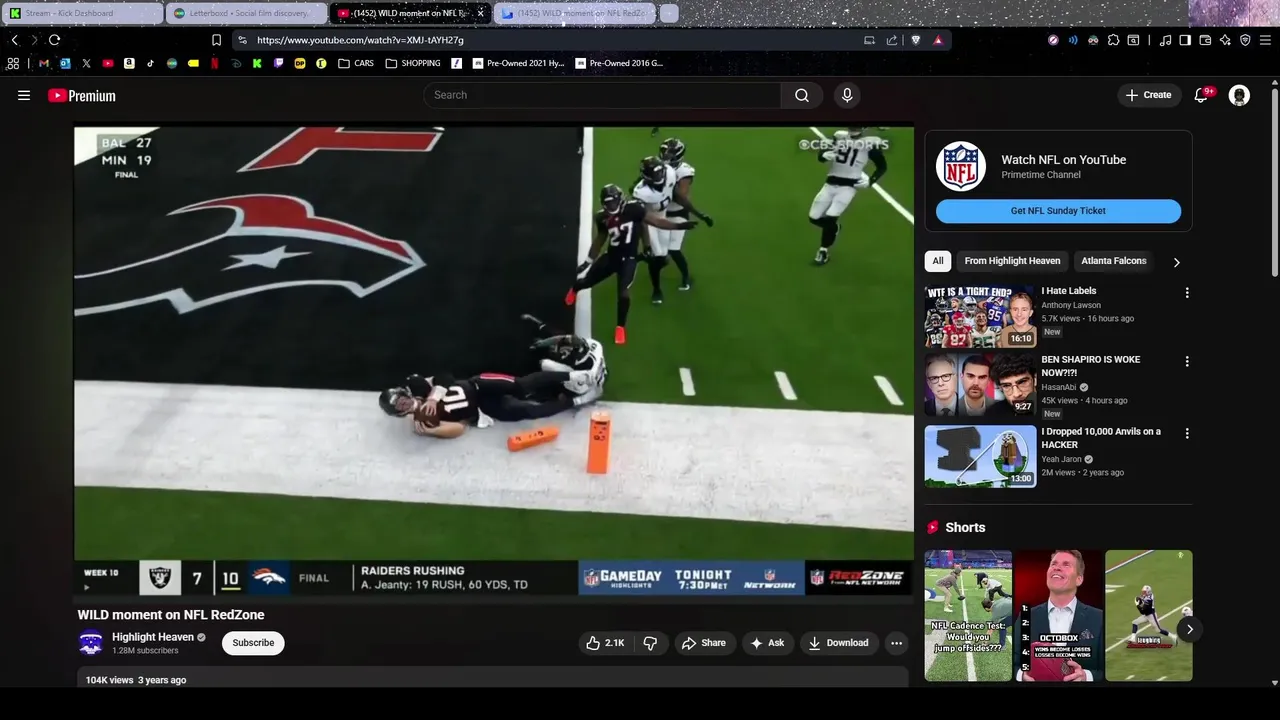Open Leo AI sparkle icon
The image size is (1280, 720).
tap(1225, 40)
